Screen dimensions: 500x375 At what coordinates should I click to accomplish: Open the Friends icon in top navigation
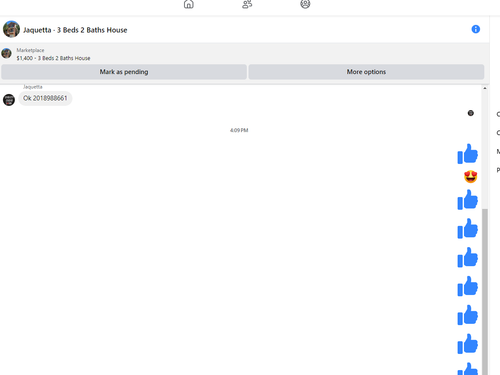pyautogui.click(x=247, y=4)
